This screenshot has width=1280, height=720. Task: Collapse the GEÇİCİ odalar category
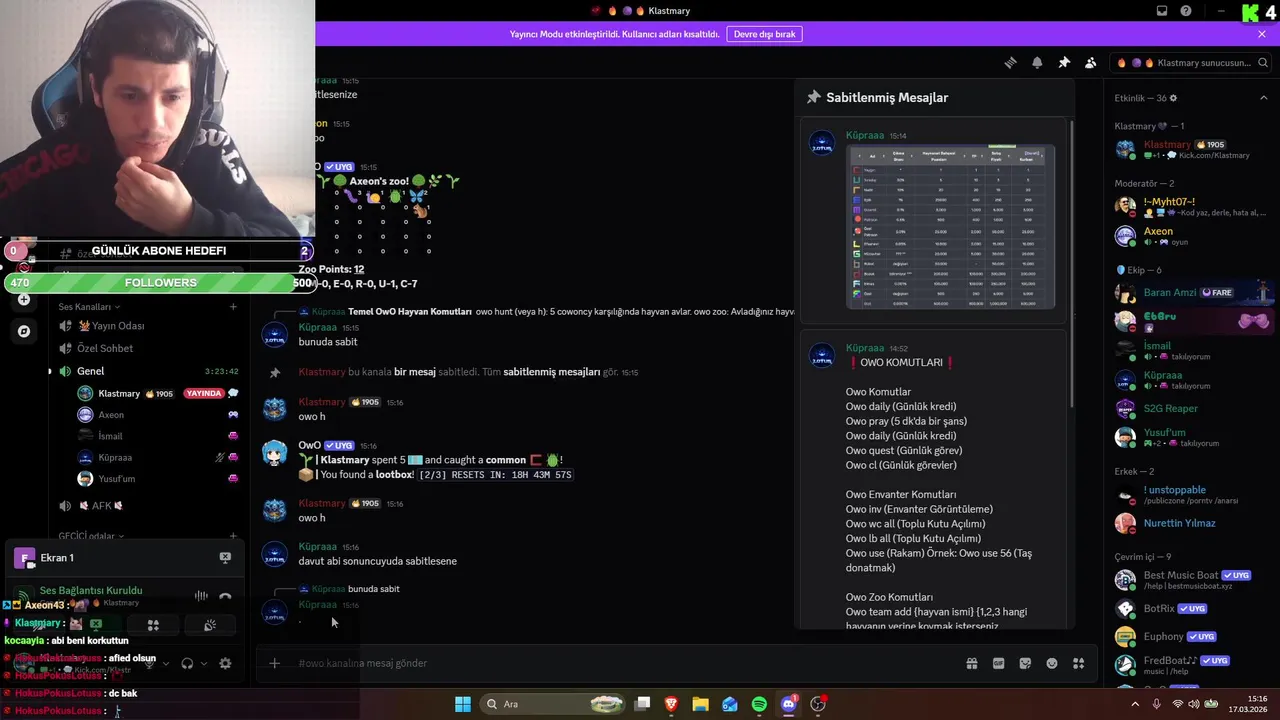tap(91, 536)
